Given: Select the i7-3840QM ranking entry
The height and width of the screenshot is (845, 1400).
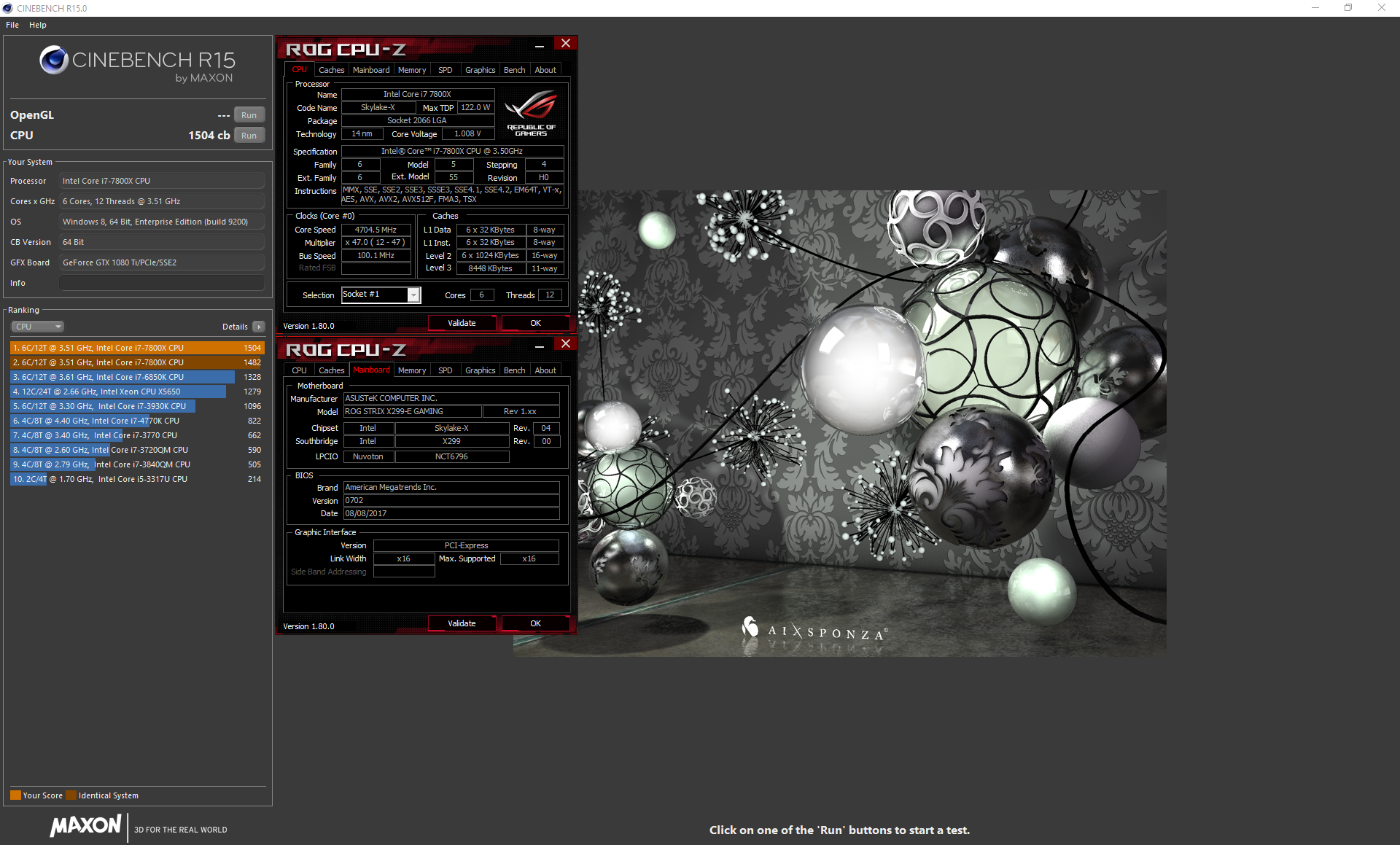Looking at the screenshot, I should 137,464.
